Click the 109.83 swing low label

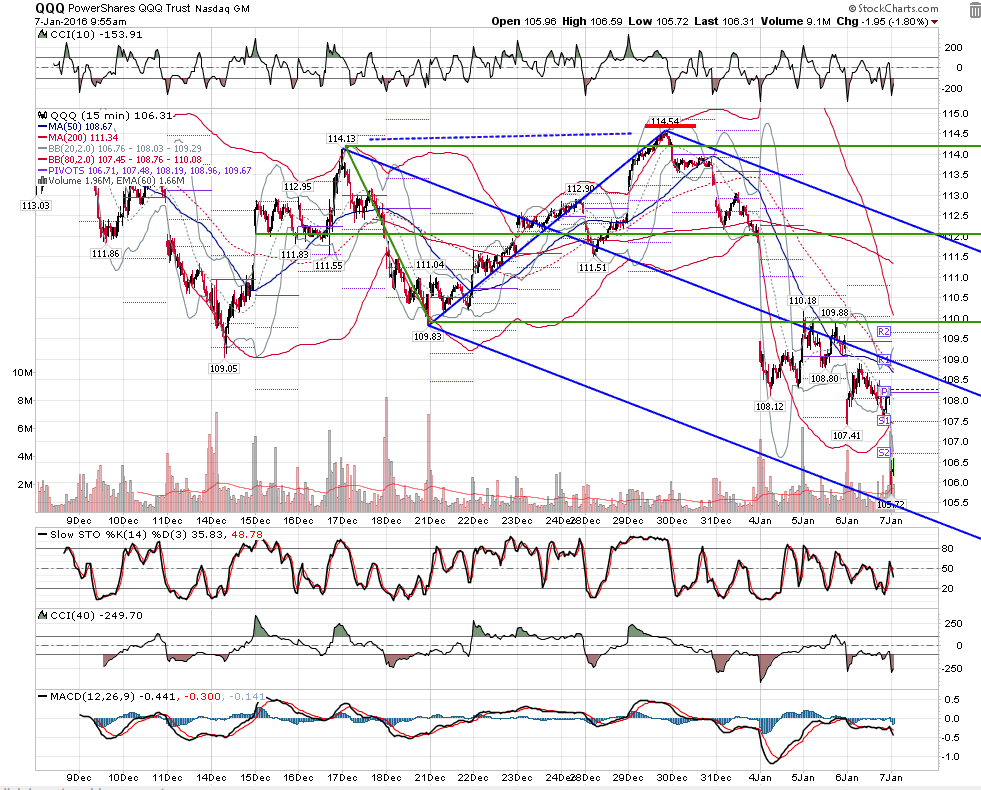427,336
